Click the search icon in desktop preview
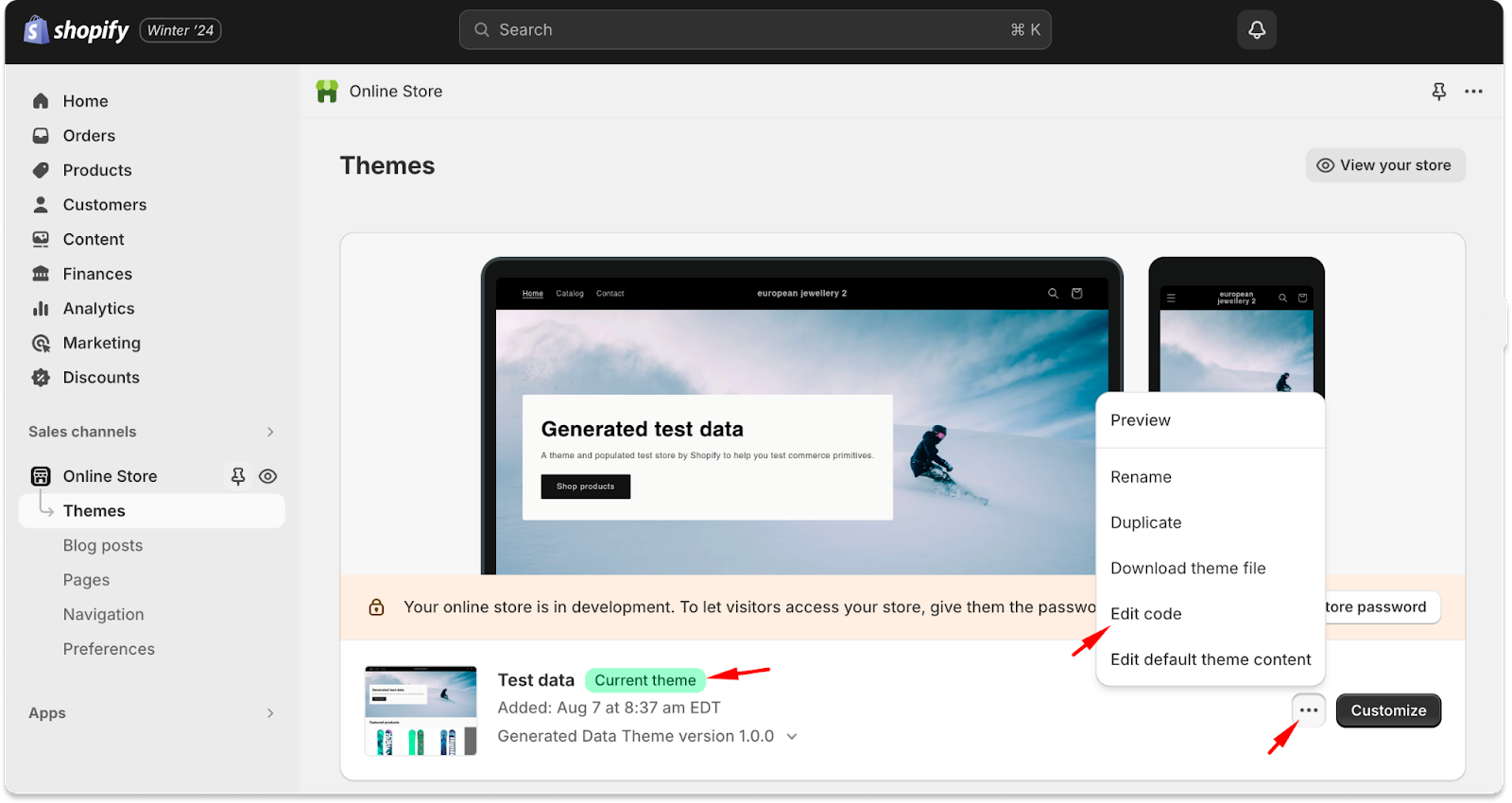 click(1053, 294)
